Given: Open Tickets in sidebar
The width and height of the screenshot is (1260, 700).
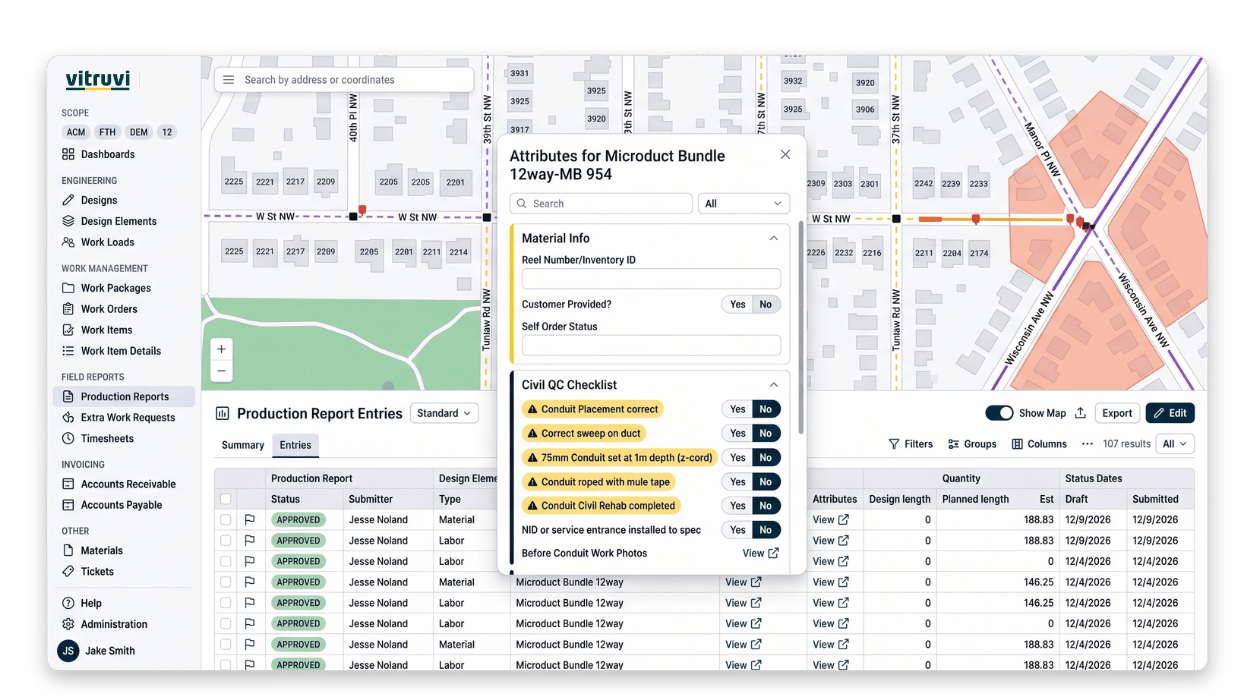Looking at the screenshot, I should tap(88, 572).
